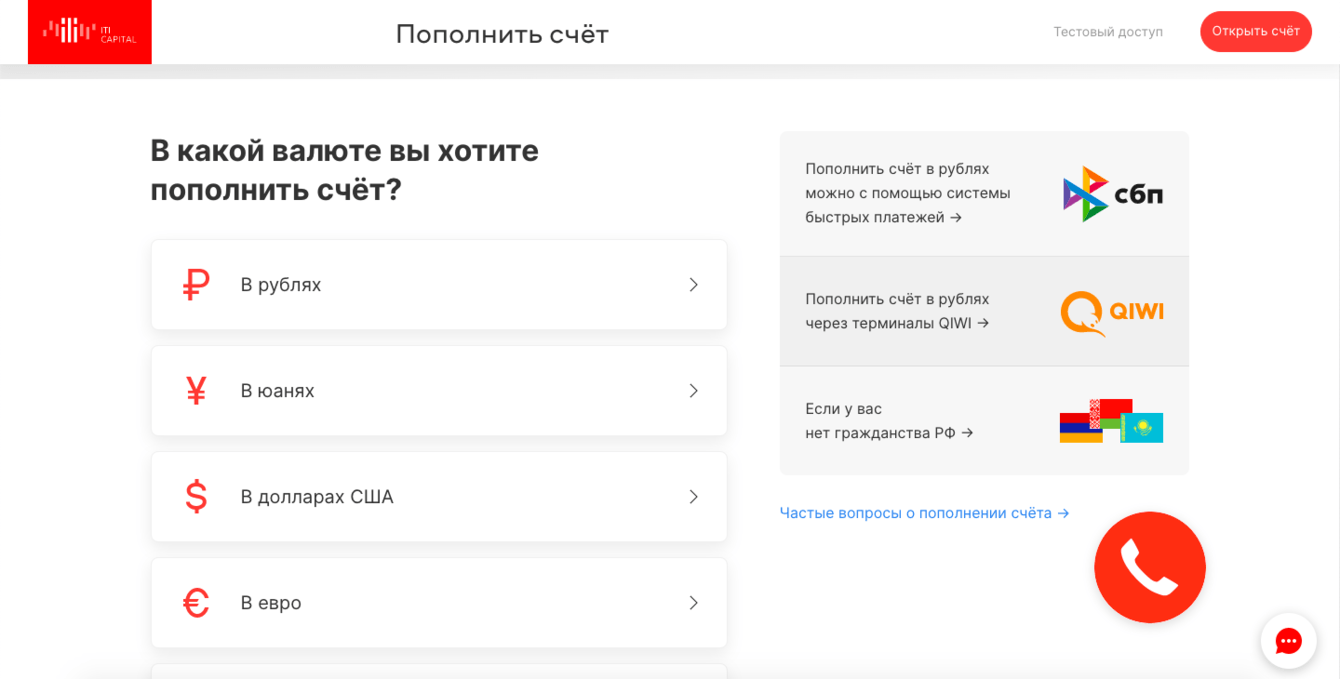Viewport: 1340px width, 679px height.
Task: Click the QIWI logo
Action: pyautogui.click(x=1112, y=313)
